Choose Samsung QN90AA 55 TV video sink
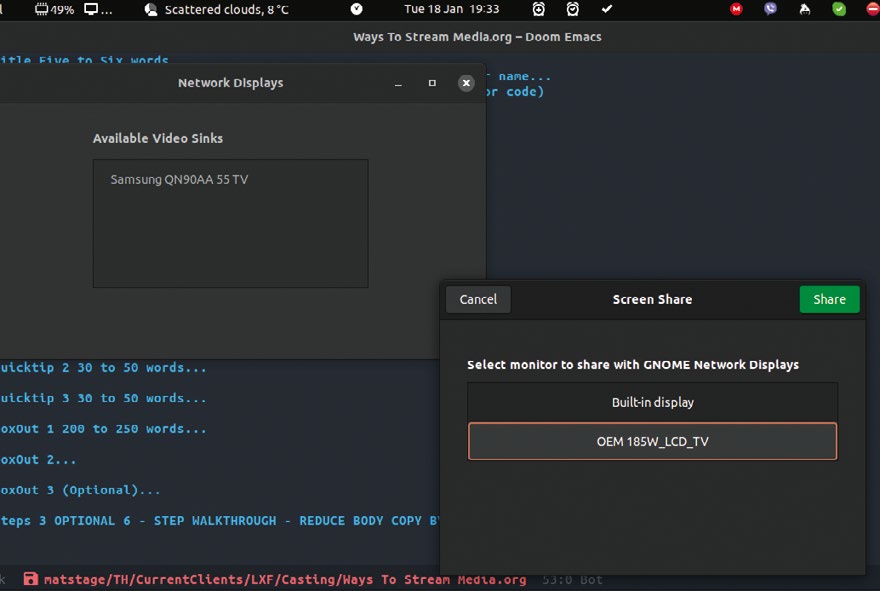This screenshot has height=591, width=880. pyautogui.click(x=230, y=180)
